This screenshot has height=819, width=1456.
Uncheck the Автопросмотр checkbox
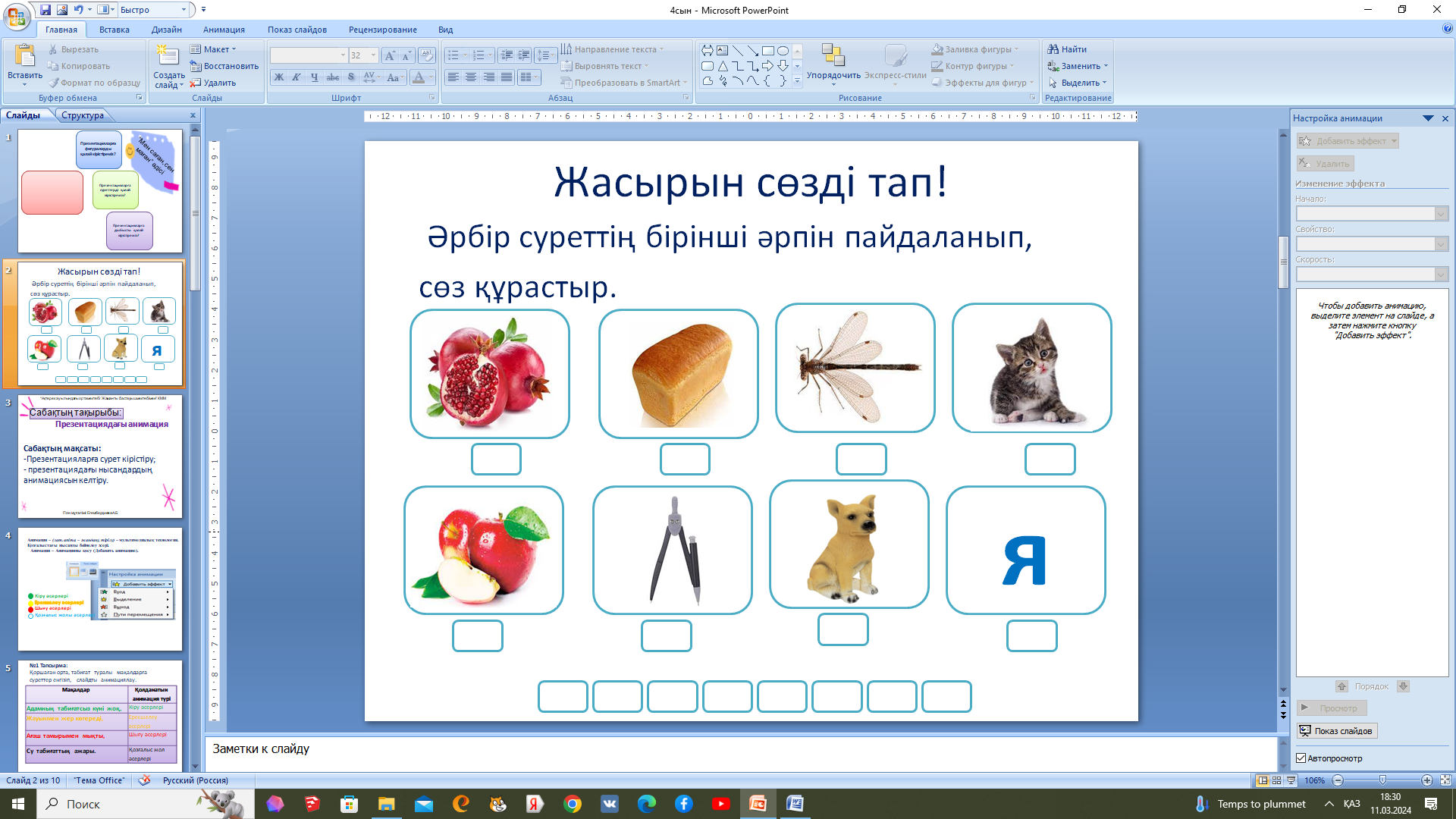pos(1301,758)
